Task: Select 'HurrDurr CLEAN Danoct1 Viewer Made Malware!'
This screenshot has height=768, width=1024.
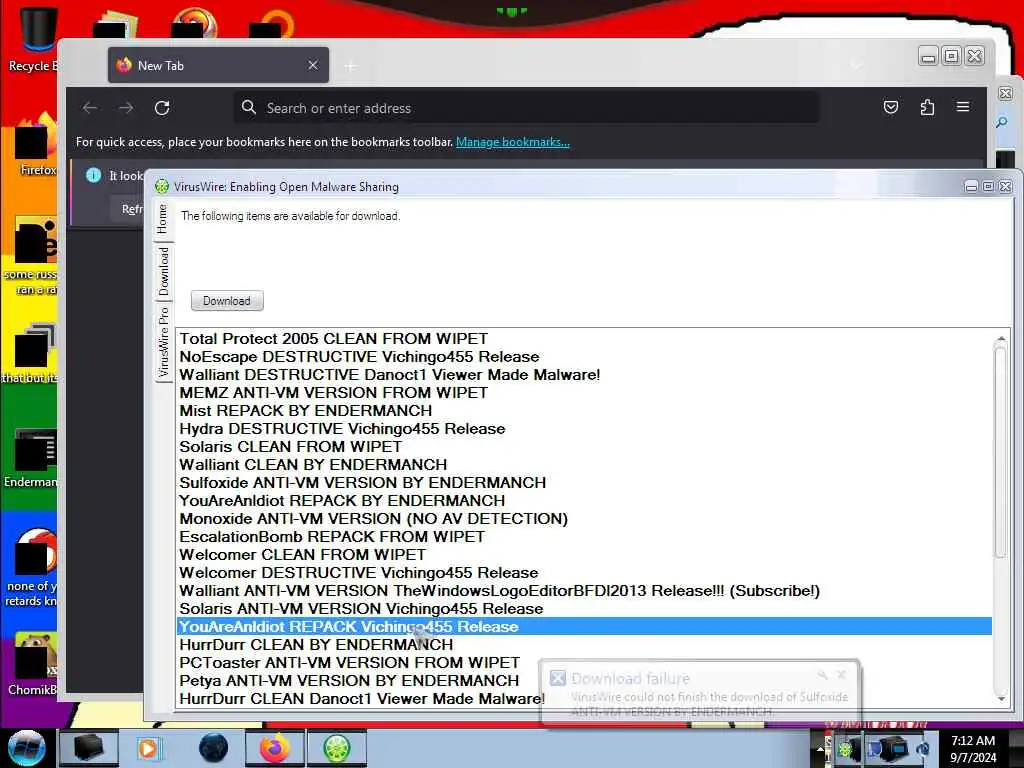Action: point(584,699)
